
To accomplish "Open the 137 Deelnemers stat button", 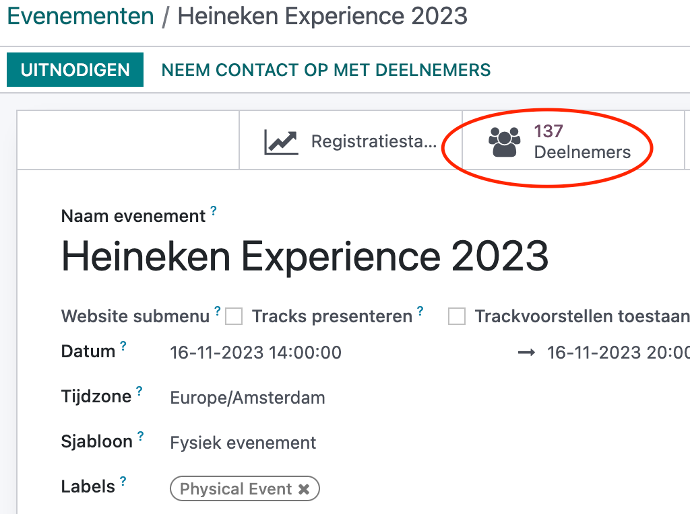I will pos(573,140).
